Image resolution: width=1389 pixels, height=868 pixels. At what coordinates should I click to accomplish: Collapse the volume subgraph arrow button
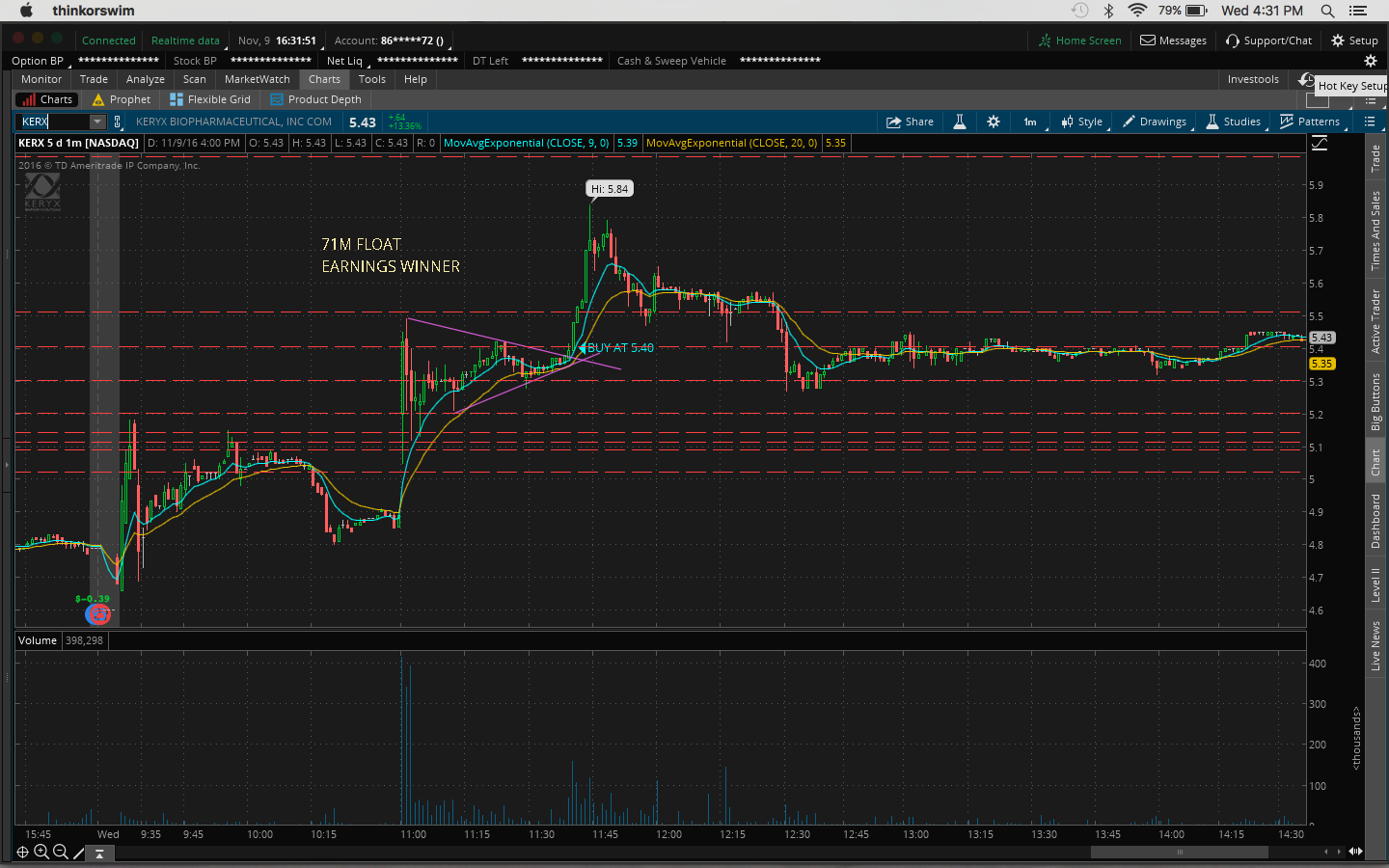coord(99,854)
